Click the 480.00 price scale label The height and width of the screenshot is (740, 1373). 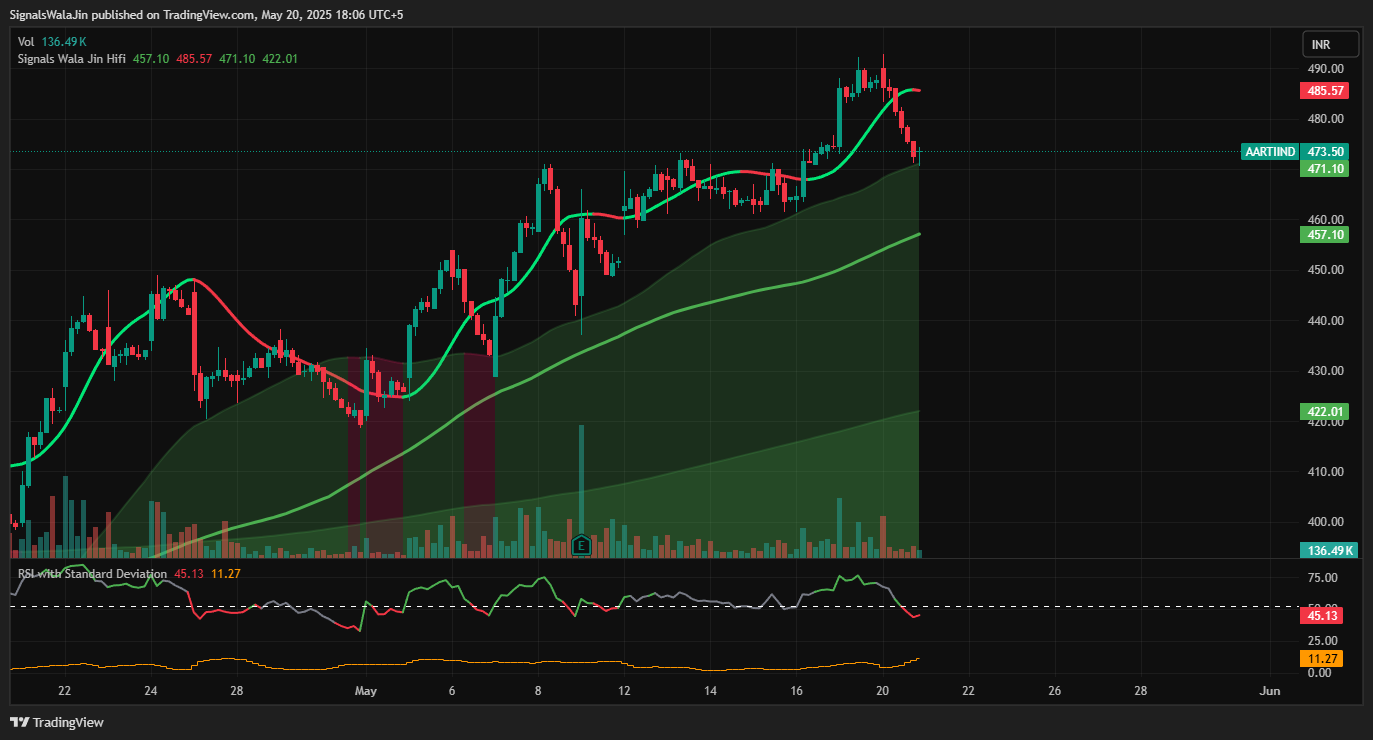click(1325, 119)
